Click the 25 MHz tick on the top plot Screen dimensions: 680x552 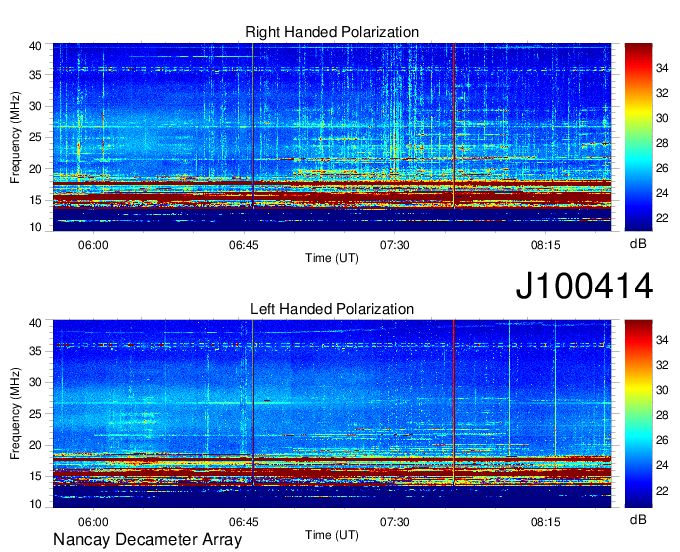tap(35, 137)
